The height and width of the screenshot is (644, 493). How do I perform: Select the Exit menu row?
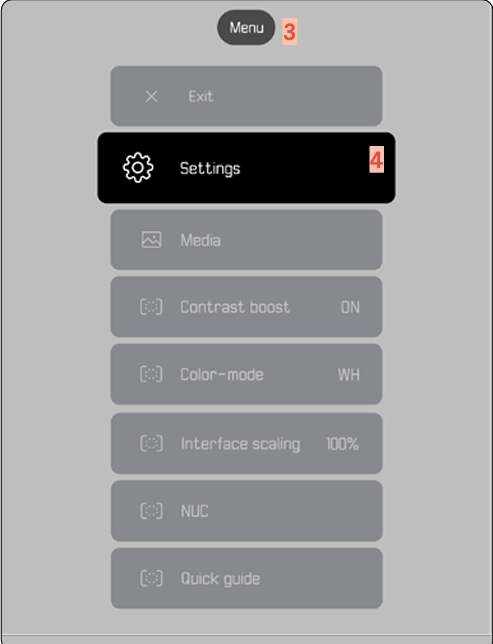(246, 96)
